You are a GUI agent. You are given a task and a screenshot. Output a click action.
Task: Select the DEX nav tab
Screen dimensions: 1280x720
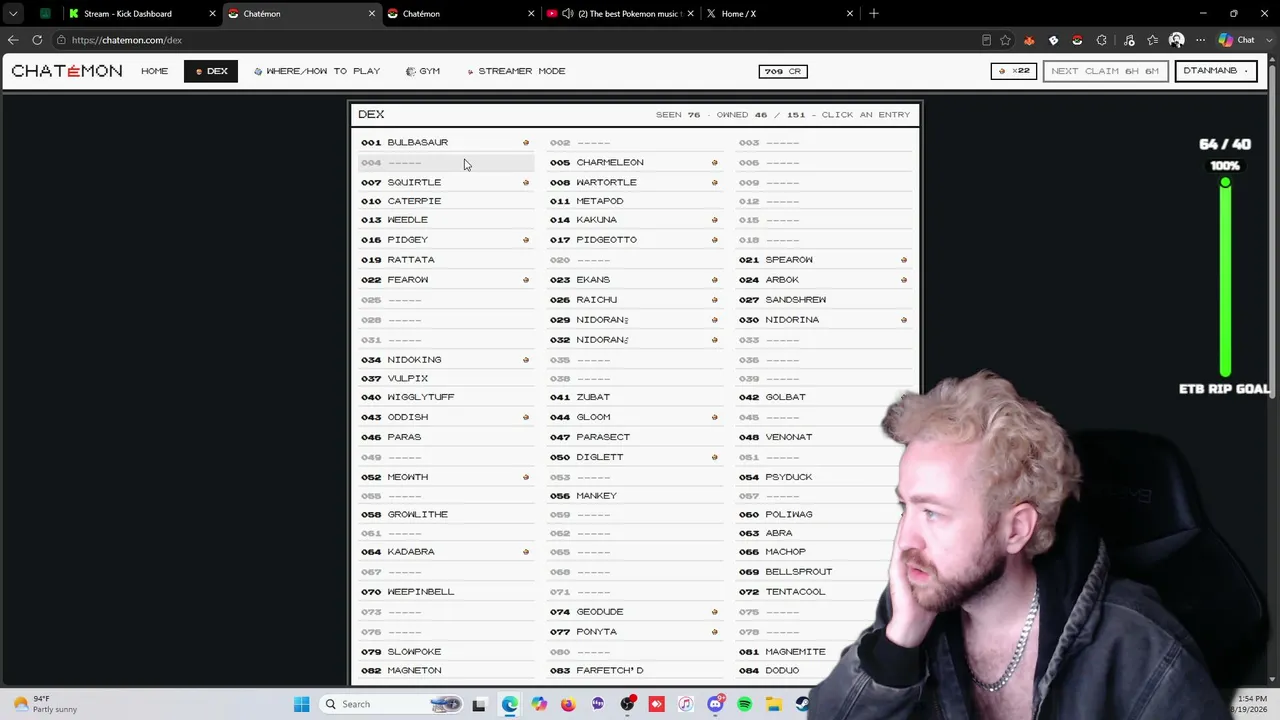[211, 71]
